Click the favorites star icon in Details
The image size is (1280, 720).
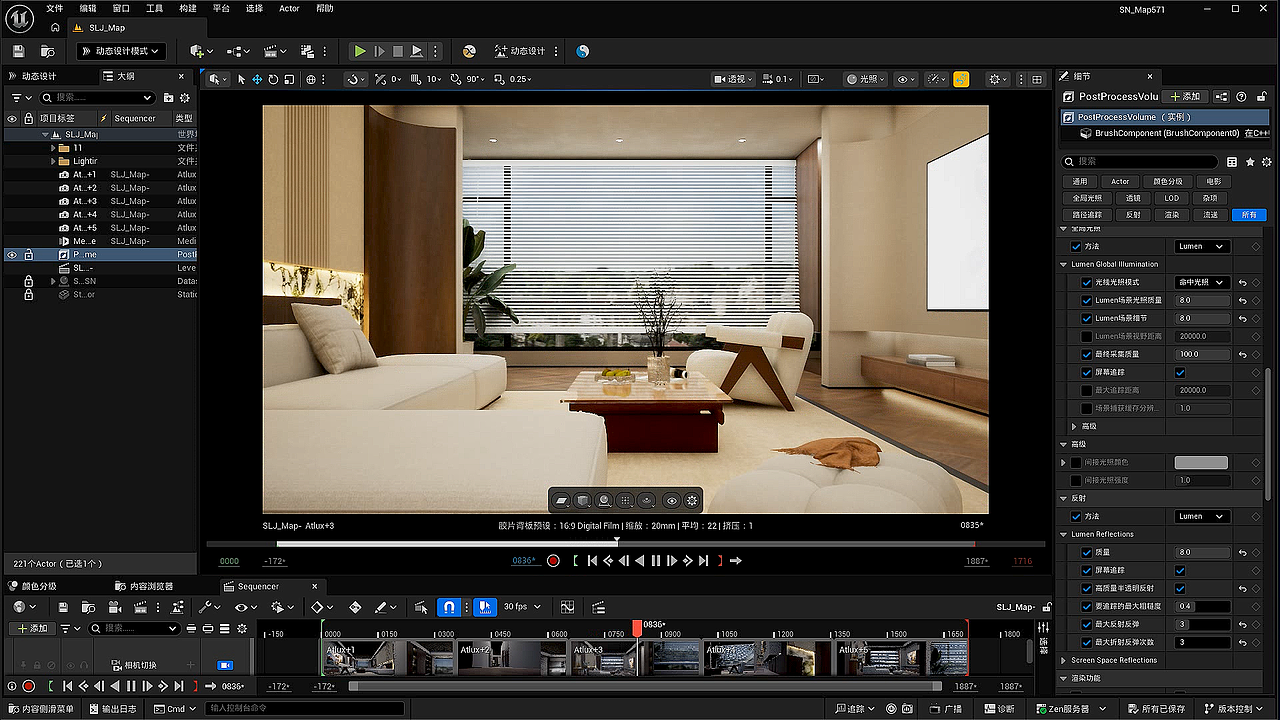[x=1250, y=161]
